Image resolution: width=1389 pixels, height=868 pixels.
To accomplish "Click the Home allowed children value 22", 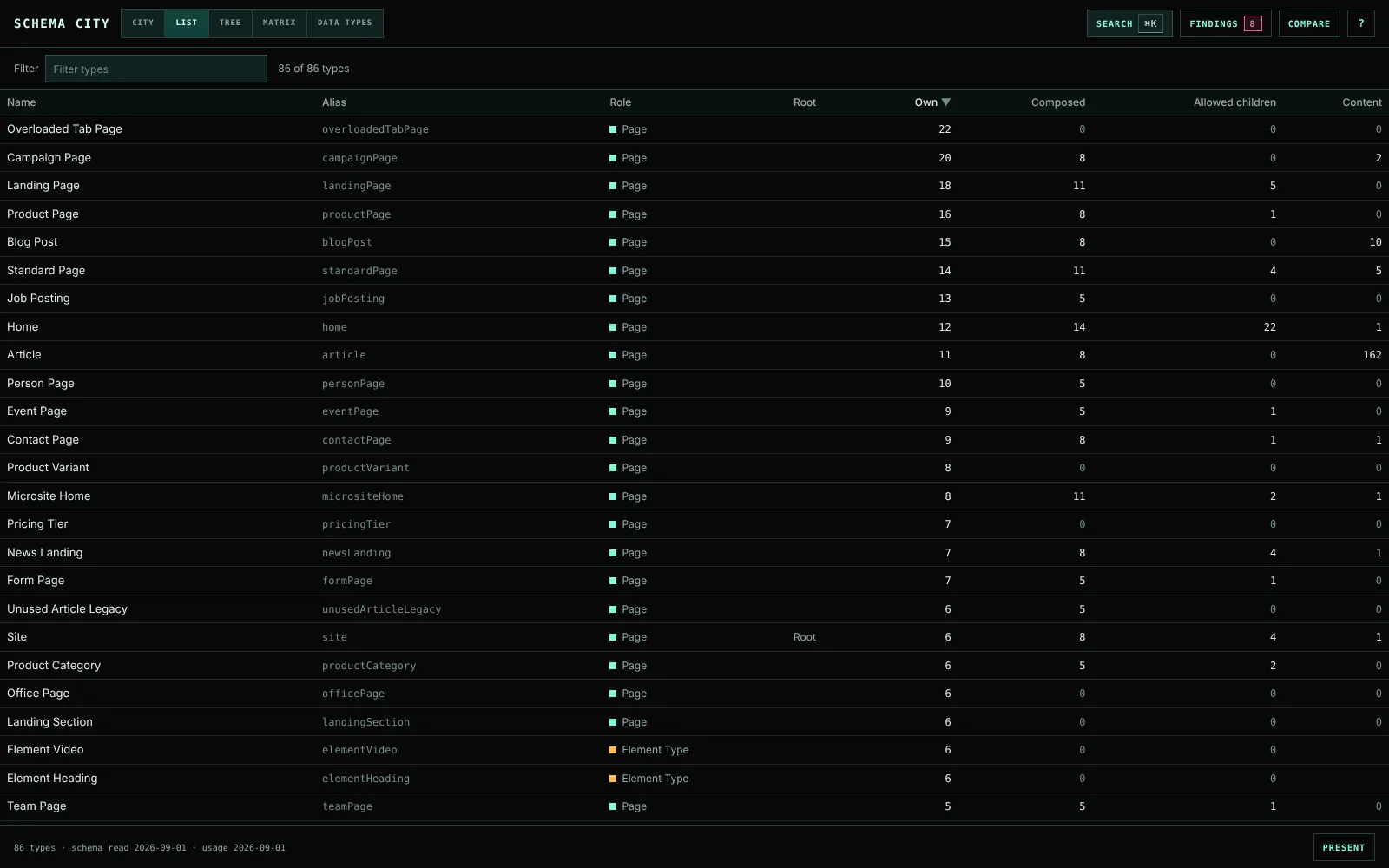I will pos(1269,327).
